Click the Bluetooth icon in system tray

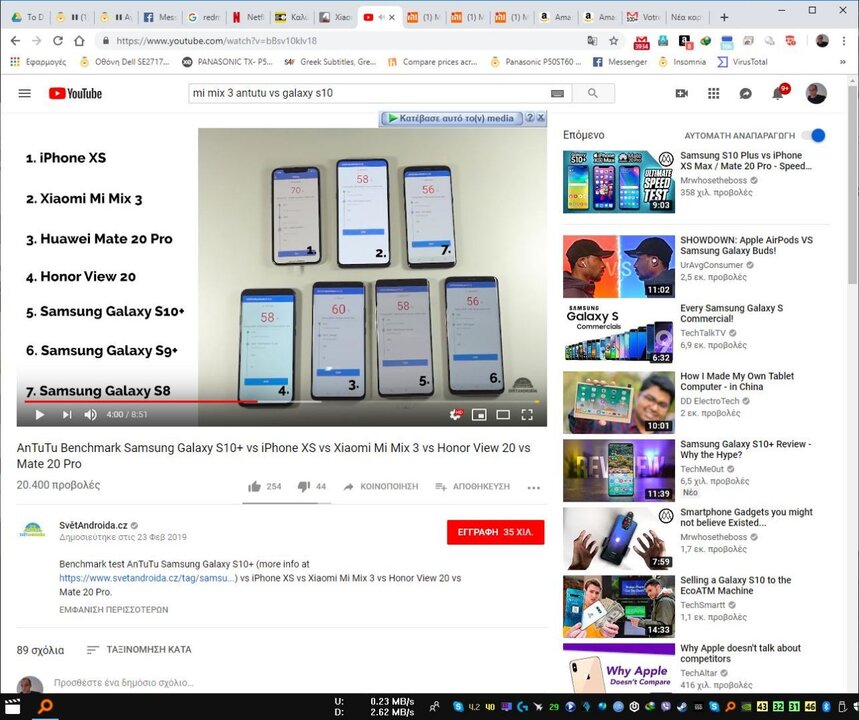[x=826, y=707]
